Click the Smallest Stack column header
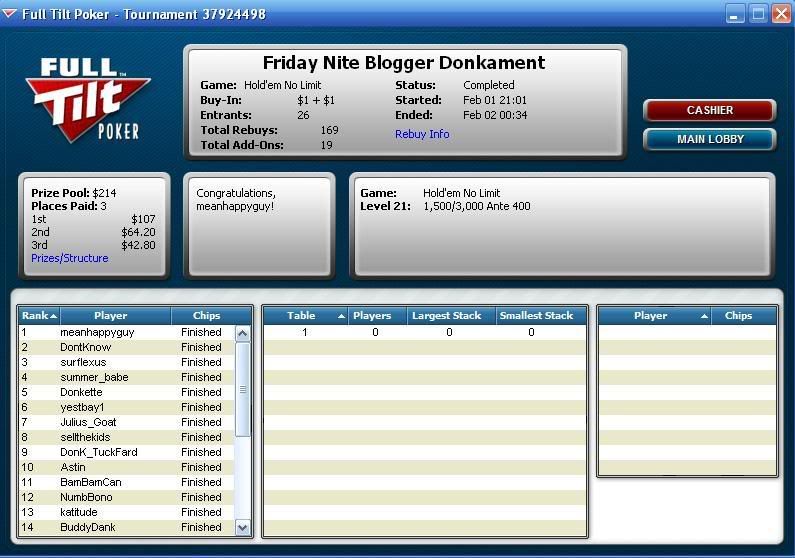Viewport: 795px width, 558px height. (536, 315)
